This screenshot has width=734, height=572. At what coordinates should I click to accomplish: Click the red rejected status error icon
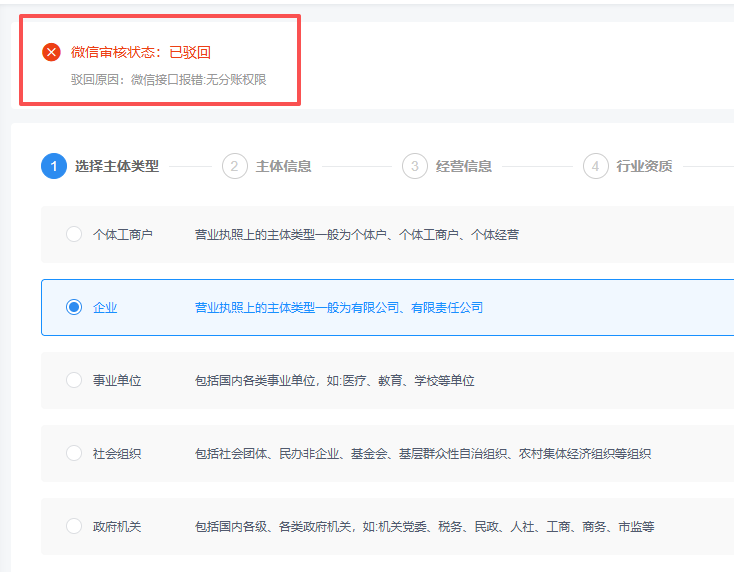(51, 52)
